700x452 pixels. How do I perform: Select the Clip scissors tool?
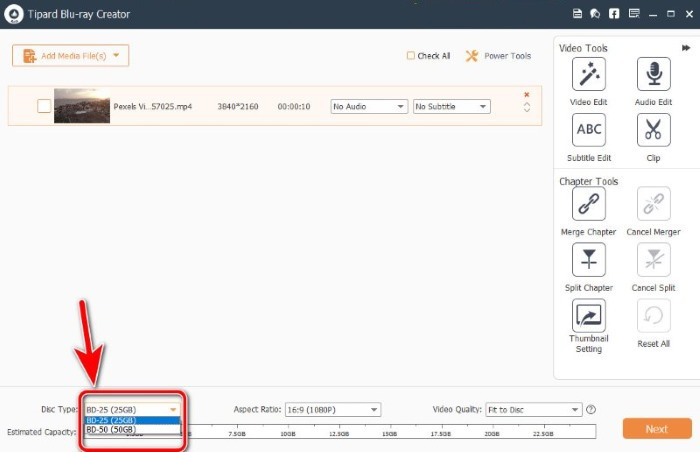tap(653, 130)
